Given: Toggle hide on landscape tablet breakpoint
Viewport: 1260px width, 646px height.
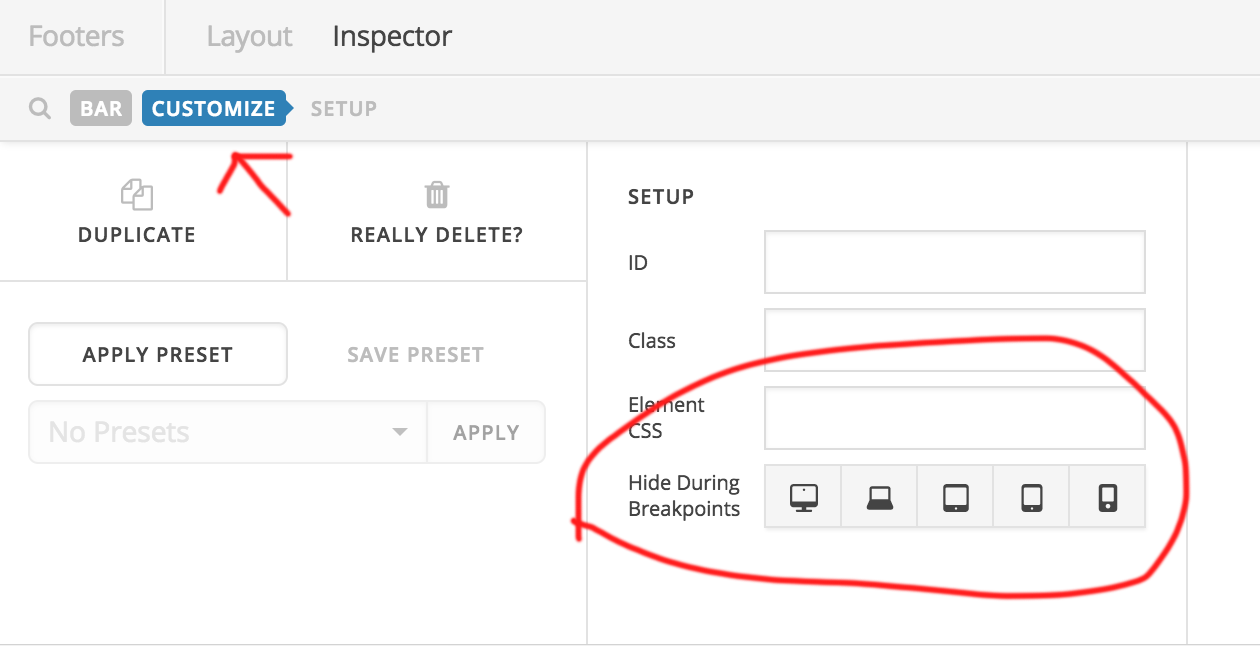Looking at the screenshot, I should click(x=955, y=496).
